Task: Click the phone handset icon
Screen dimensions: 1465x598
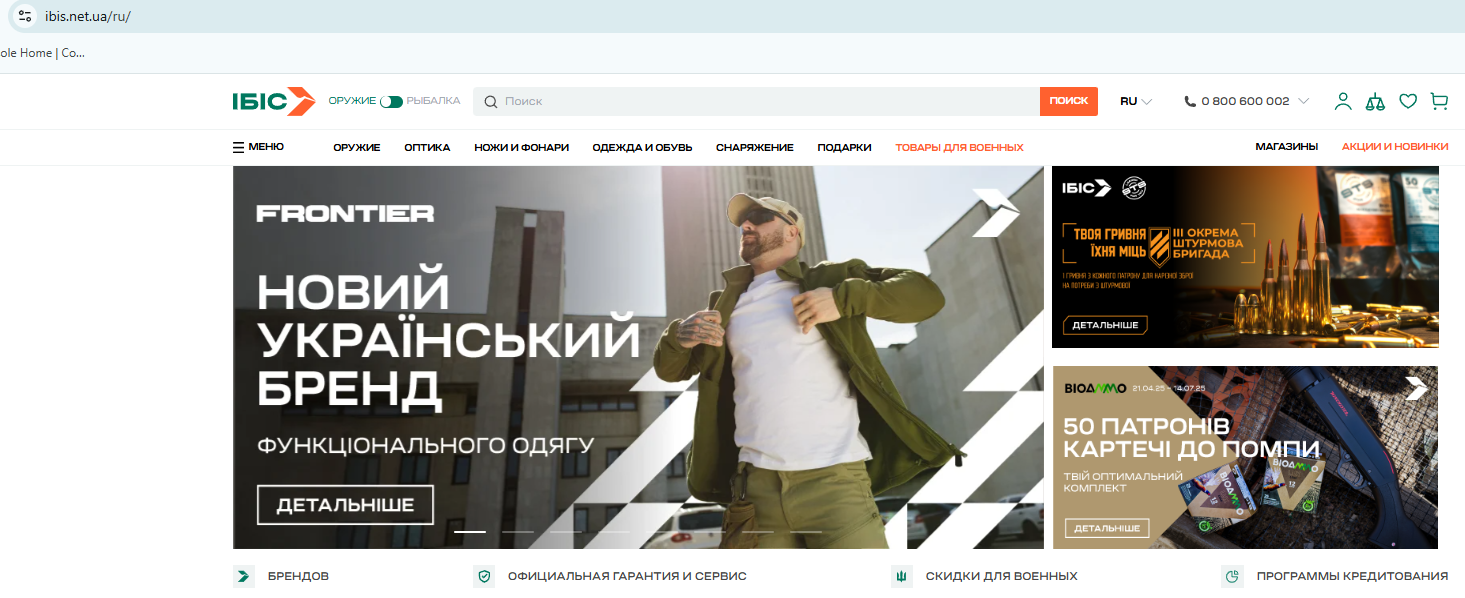Action: click(1190, 101)
